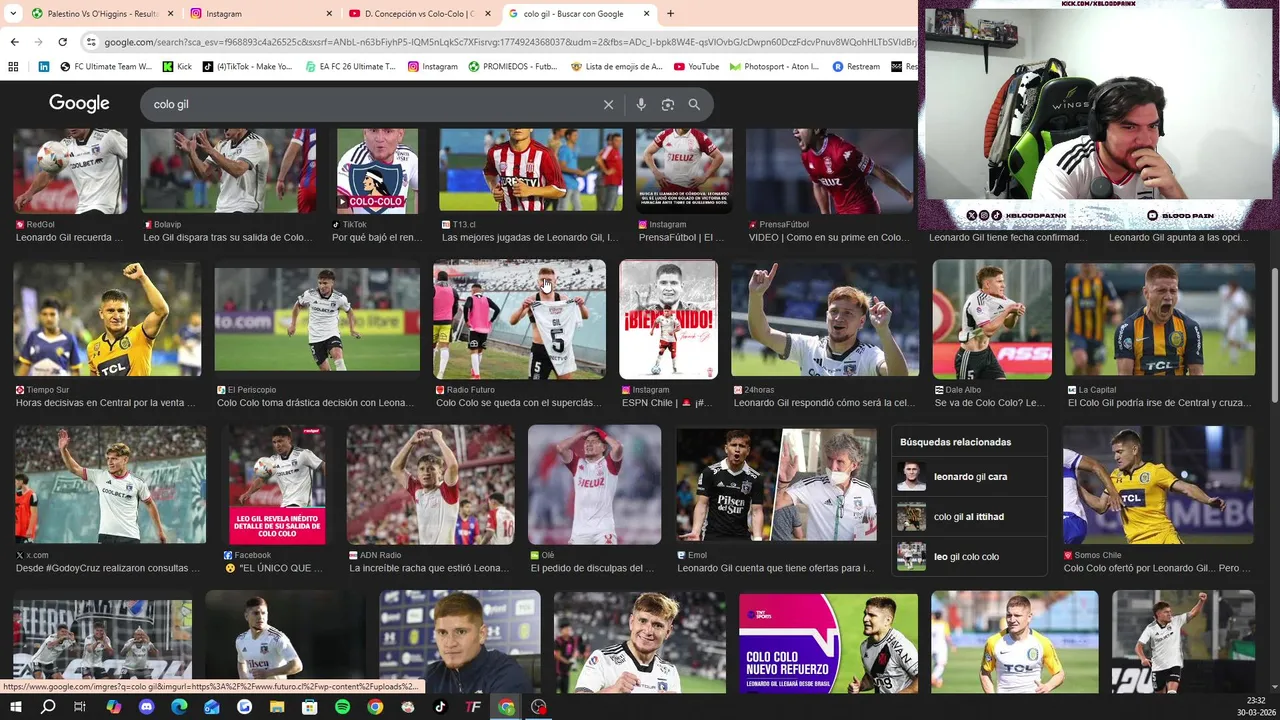Open the Emol image result
The image size is (1280, 720).
(x=776, y=485)
